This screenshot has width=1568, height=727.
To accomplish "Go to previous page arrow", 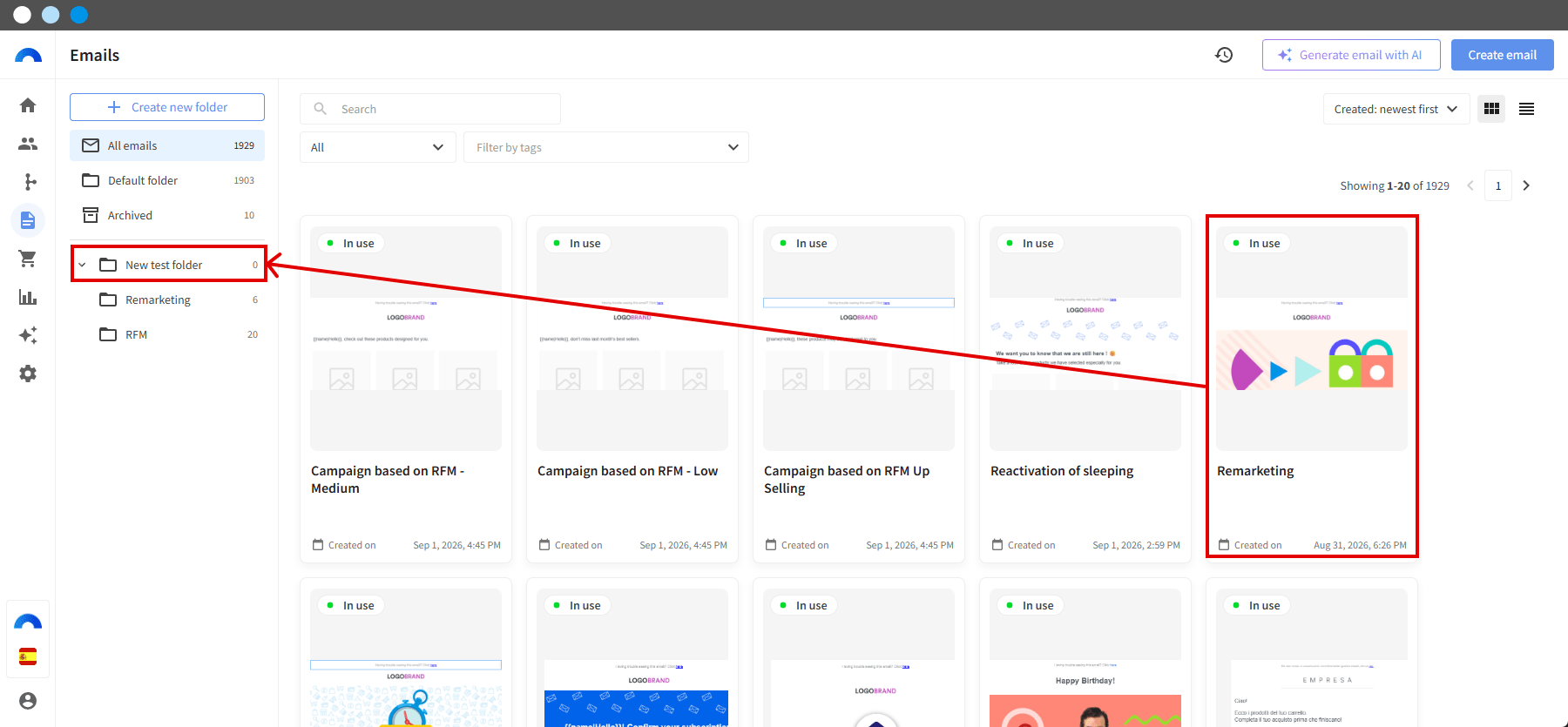I will point(1470,185).
